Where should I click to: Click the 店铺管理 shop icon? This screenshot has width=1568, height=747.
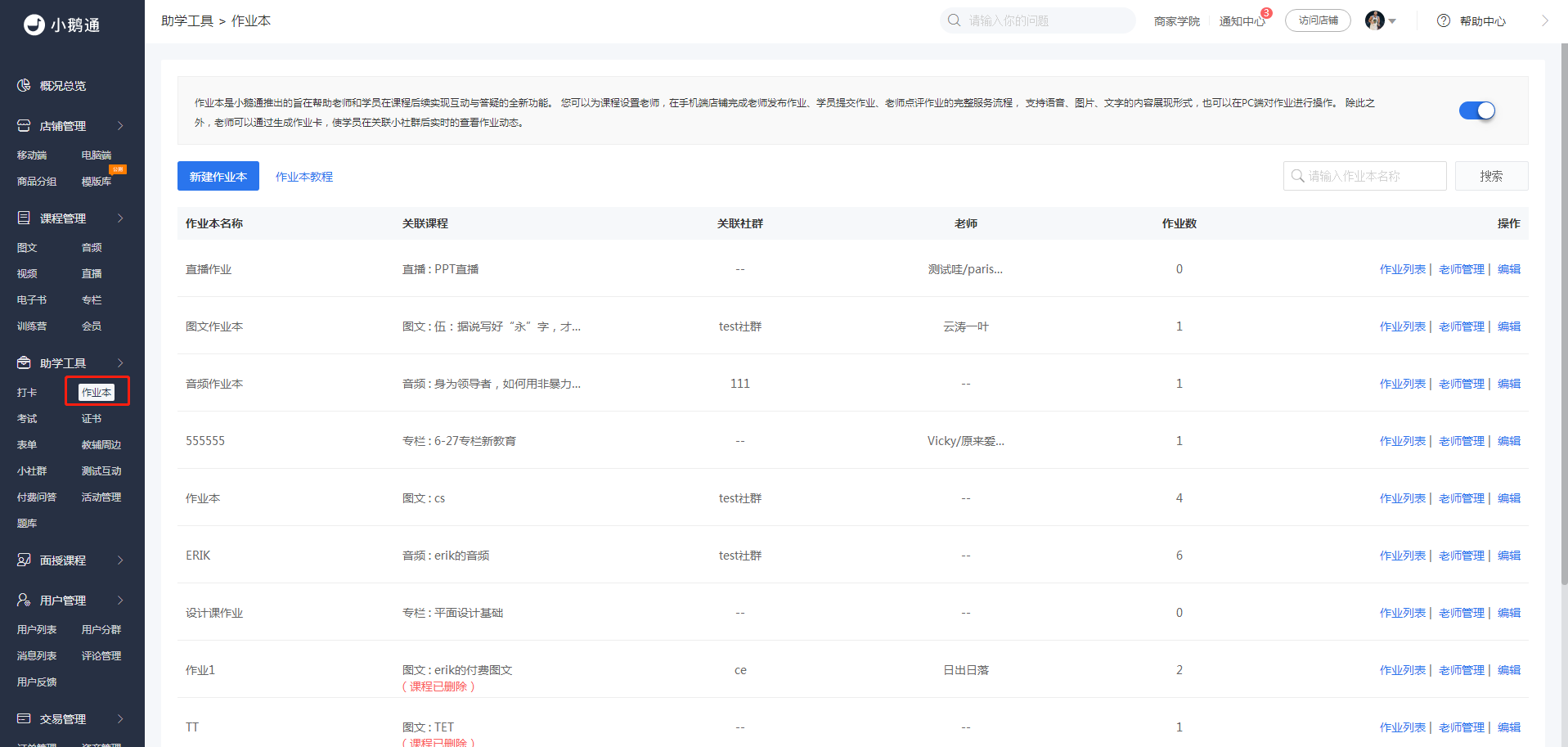(24, 126)
